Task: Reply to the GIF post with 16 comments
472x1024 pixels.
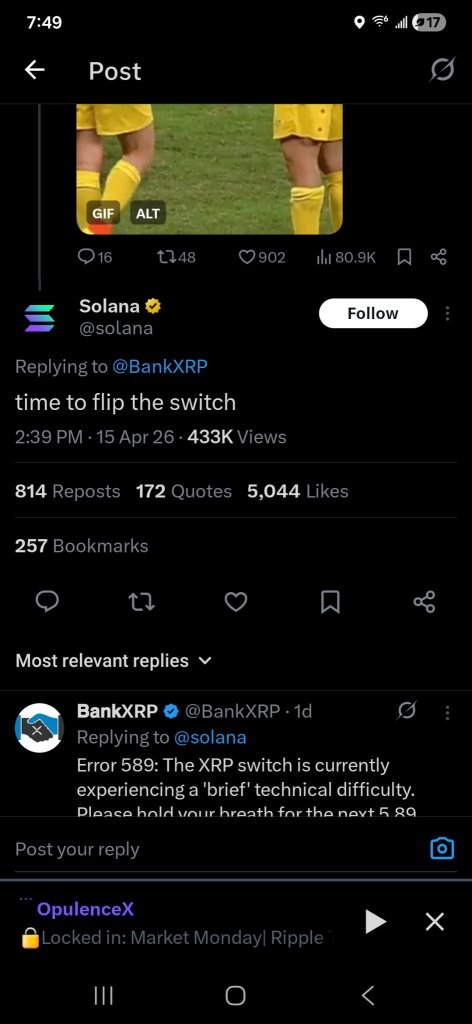Action: coord(95,257)
